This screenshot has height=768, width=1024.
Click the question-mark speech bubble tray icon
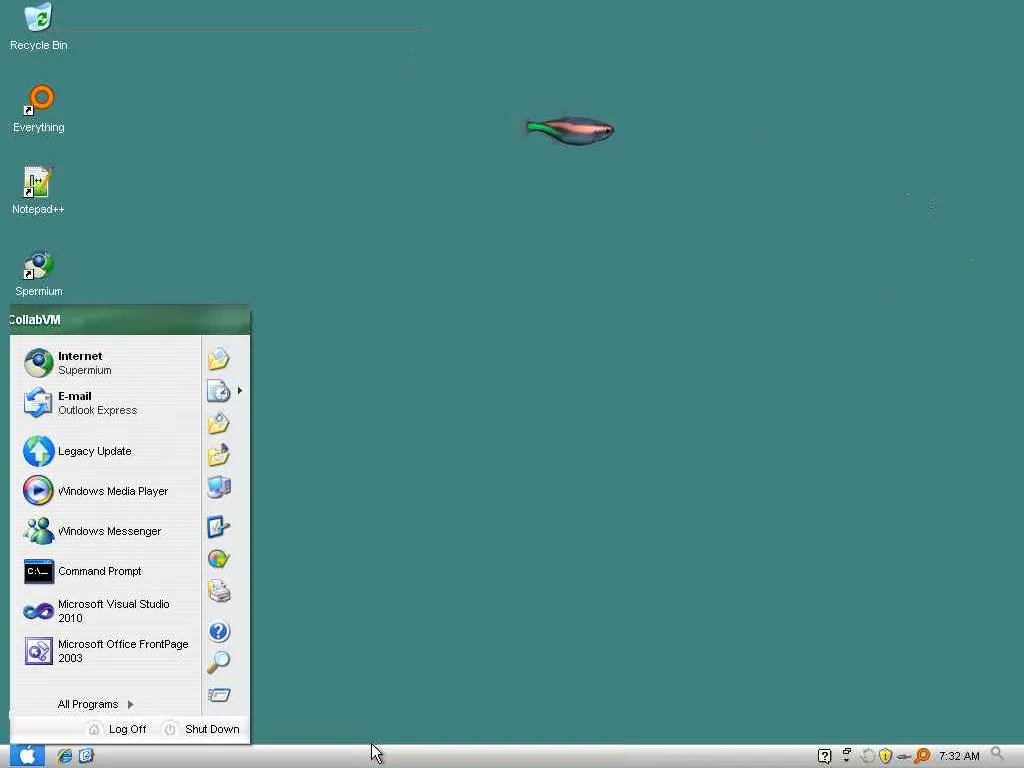coord(825,756)
